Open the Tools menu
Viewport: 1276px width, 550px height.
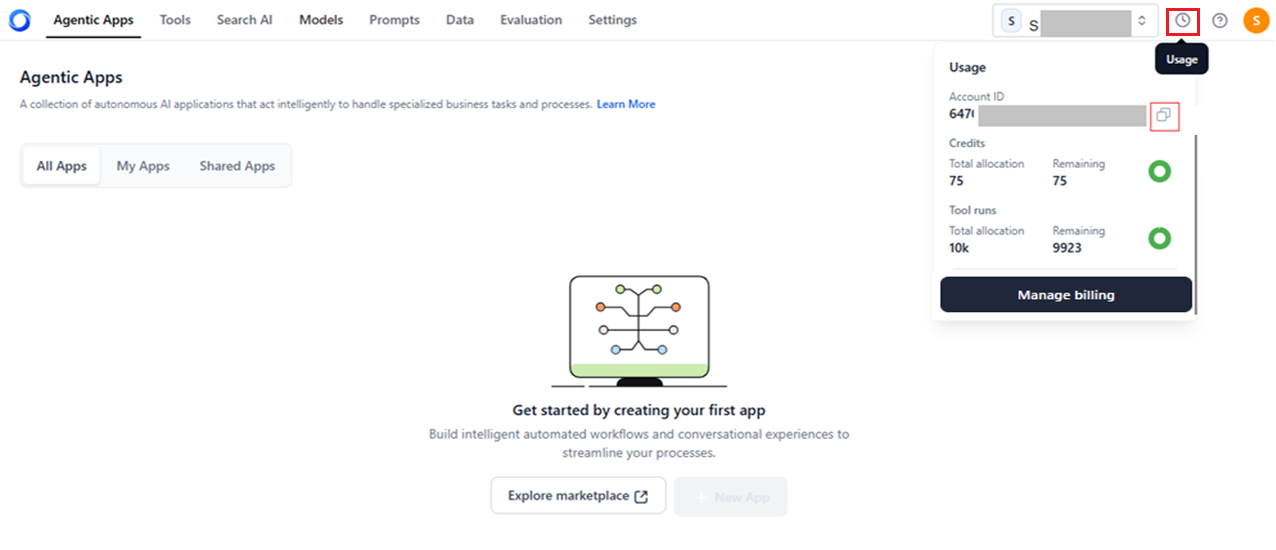175,20
